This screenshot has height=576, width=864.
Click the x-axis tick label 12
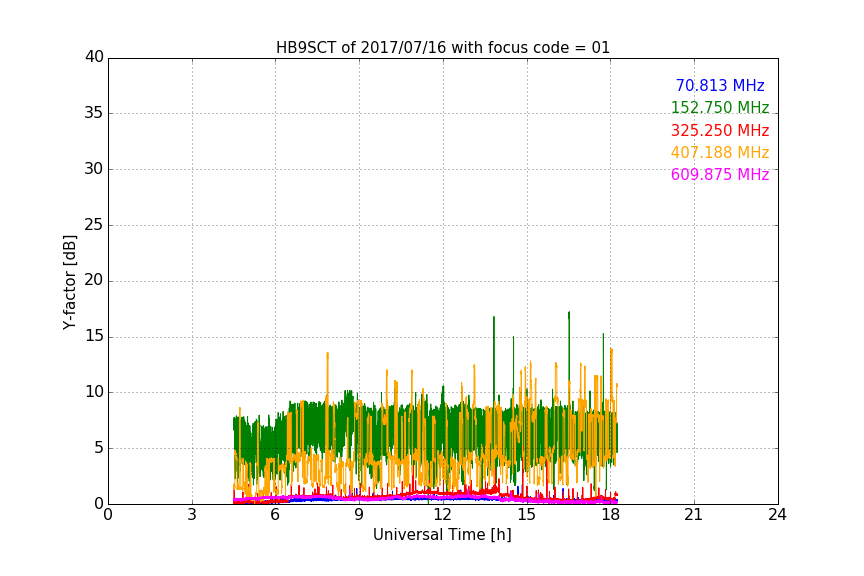[x=442, y=515]
